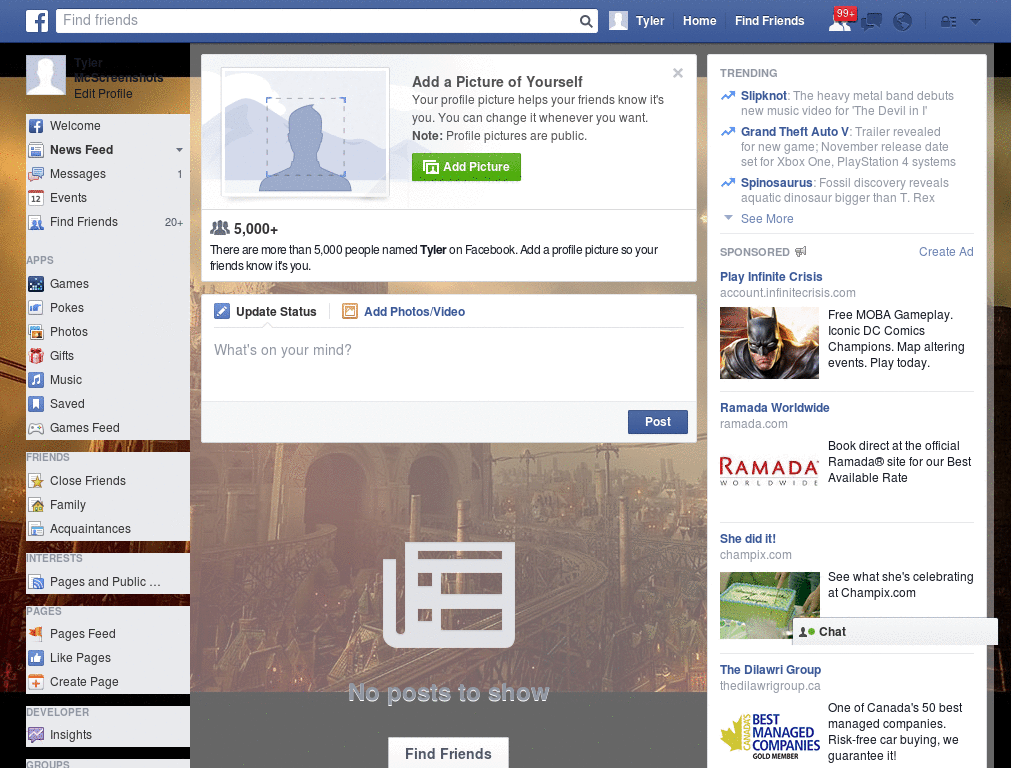Click the blue Post button

coord(658,422)
